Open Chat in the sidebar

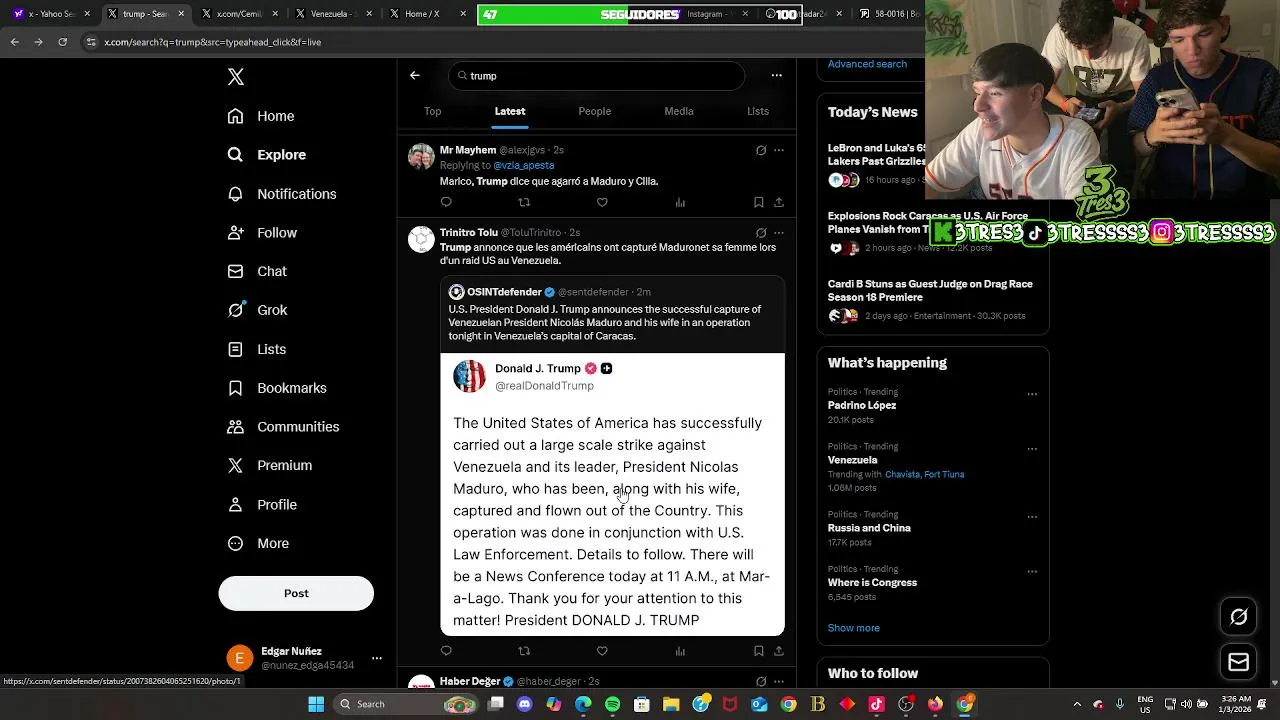tap(257, 271)
